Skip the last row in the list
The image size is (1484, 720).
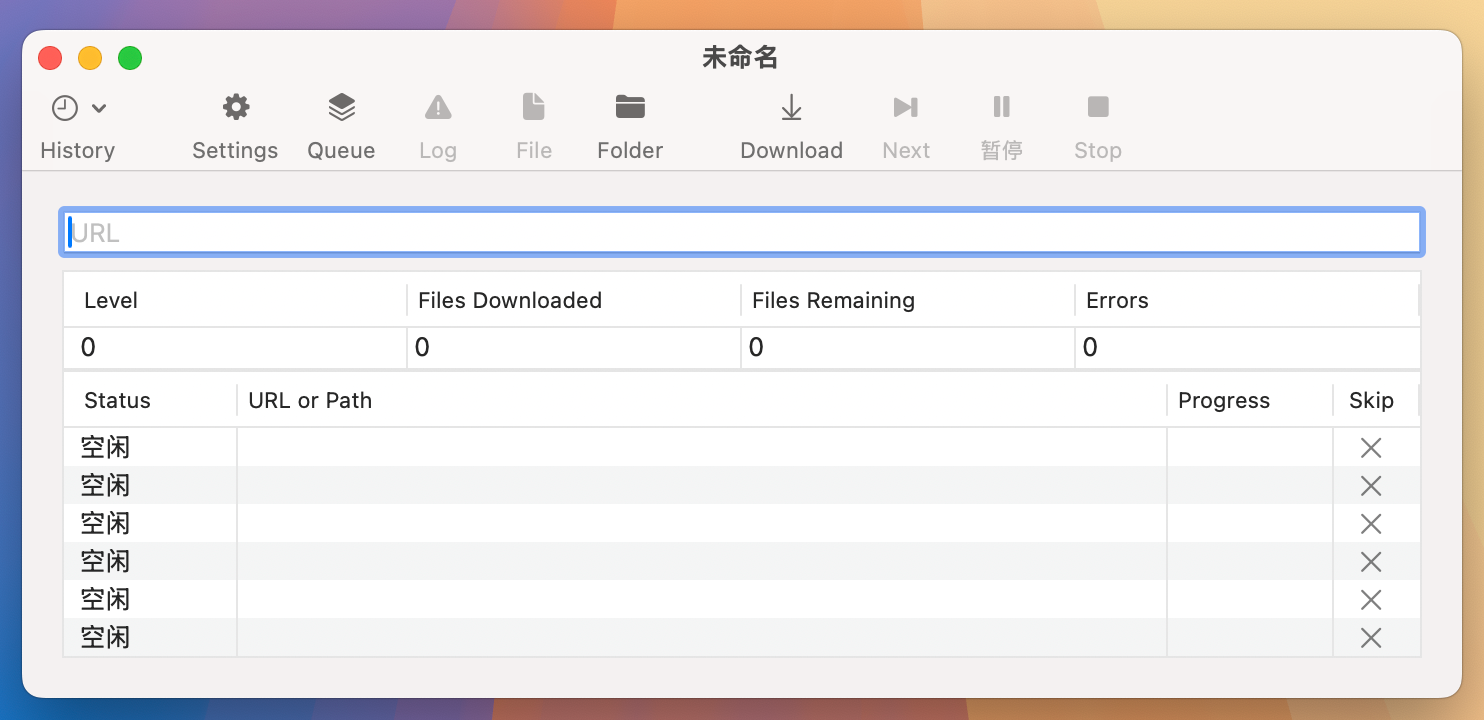point(1371,637)
